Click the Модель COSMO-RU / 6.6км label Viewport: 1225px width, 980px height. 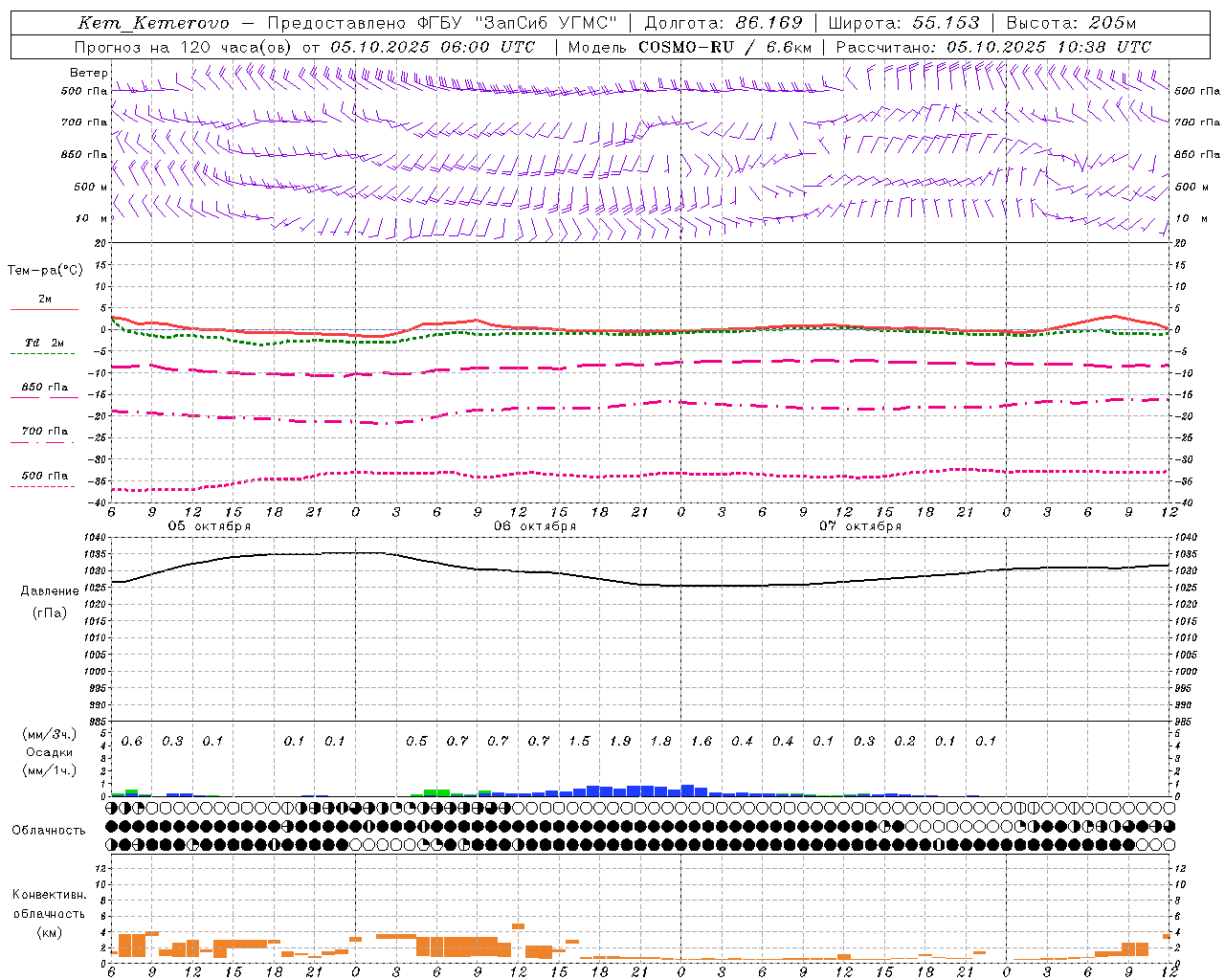690,47
